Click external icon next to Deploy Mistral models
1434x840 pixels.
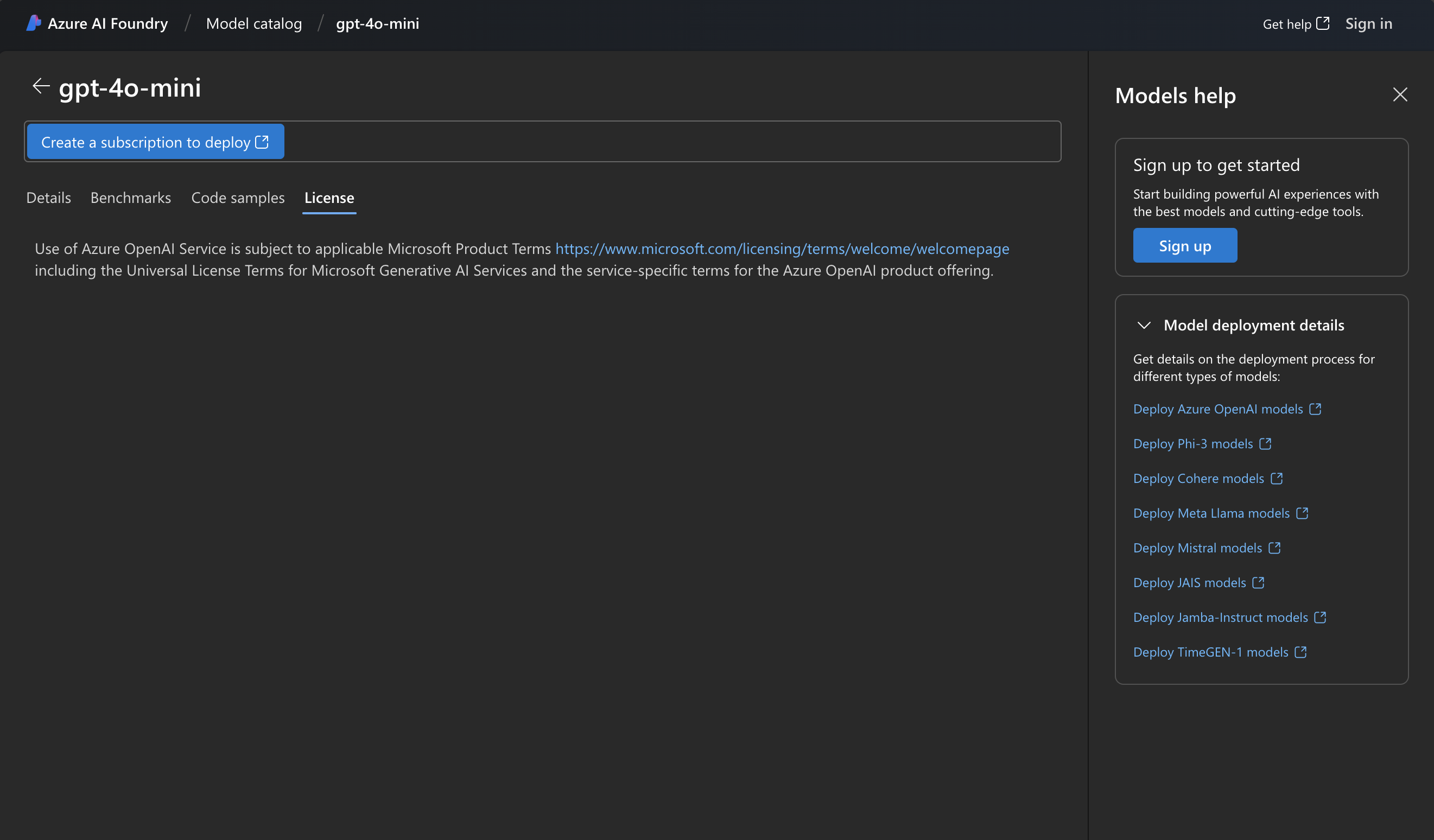(1274, 548)
